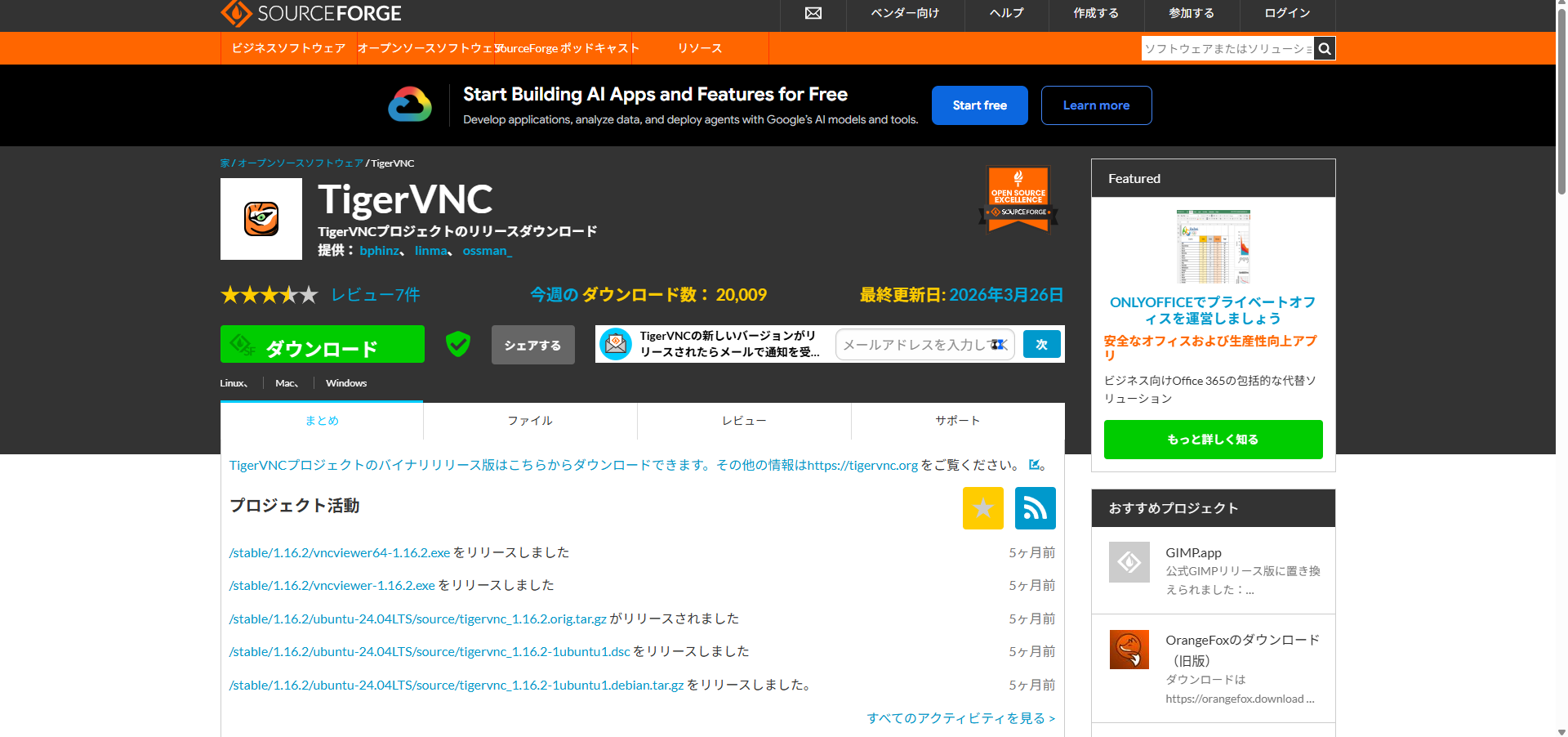
Task: Open tigervnc_1.16.2.orig.tar.gz release link
Action: coord(418,619)
